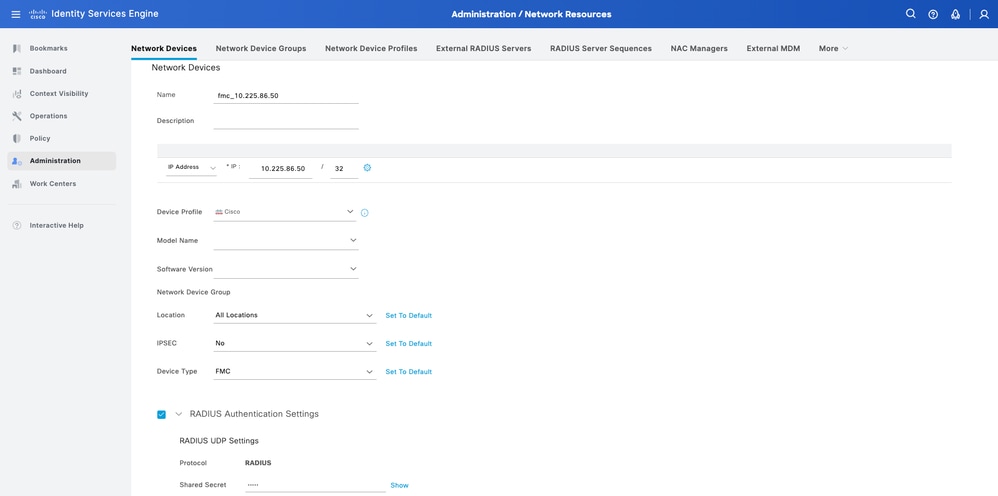This screenshot has height=496, width=998.
Task: Click the Administration / Network Resources title
Action: pos(531,14)
